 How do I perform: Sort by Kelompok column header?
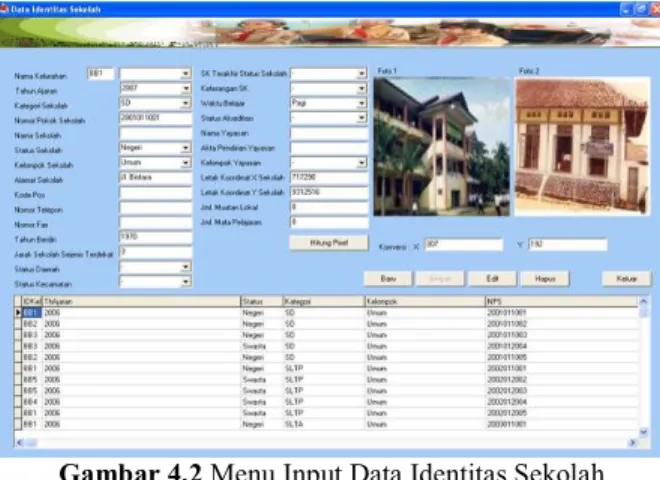(x=425, y=301)
